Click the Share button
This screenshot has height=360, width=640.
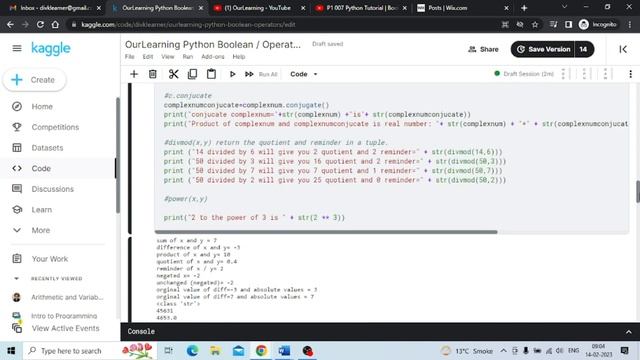(x=484, y=49)
